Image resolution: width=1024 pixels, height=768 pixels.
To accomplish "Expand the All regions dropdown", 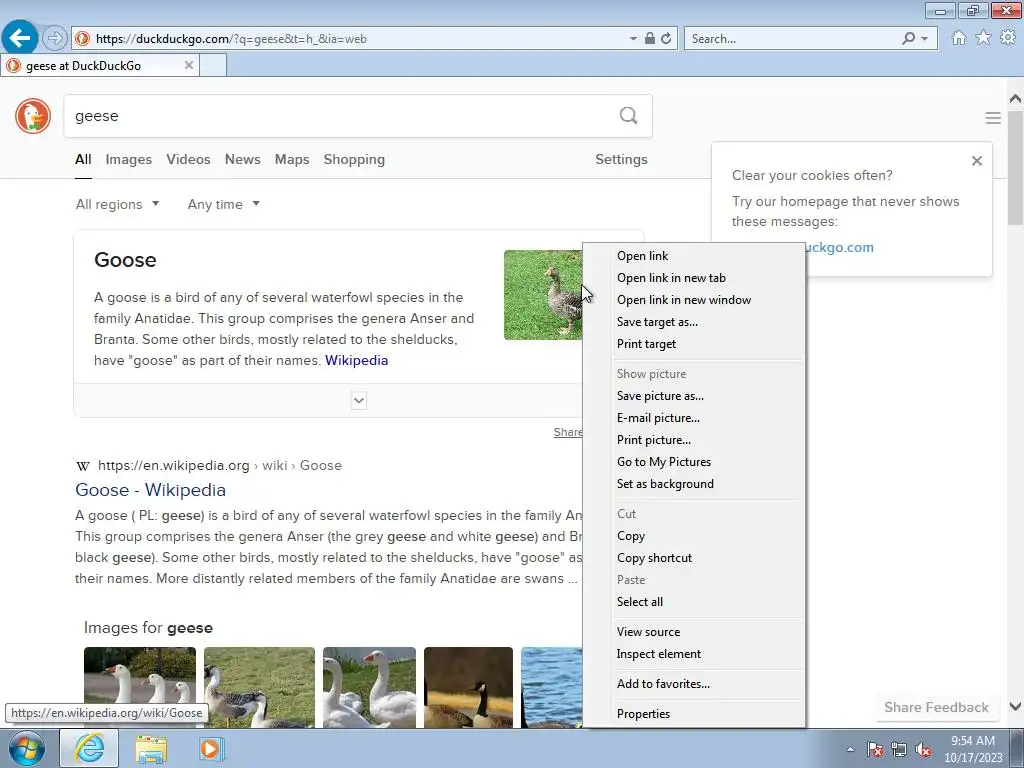I will coord(118,204).
